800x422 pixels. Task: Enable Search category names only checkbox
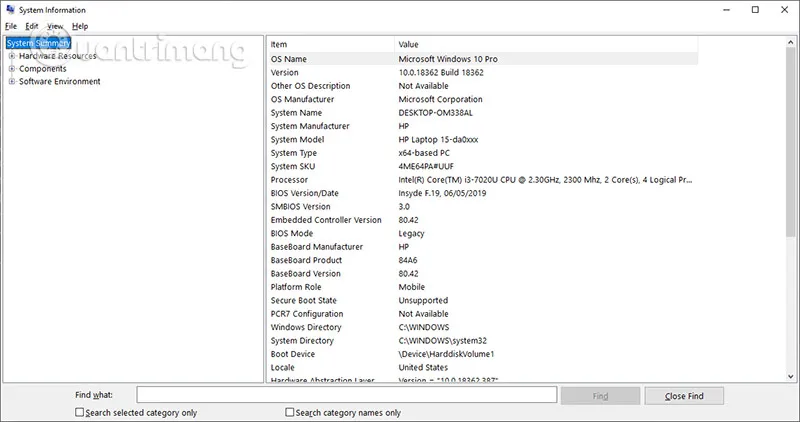[x=291, y=412]
